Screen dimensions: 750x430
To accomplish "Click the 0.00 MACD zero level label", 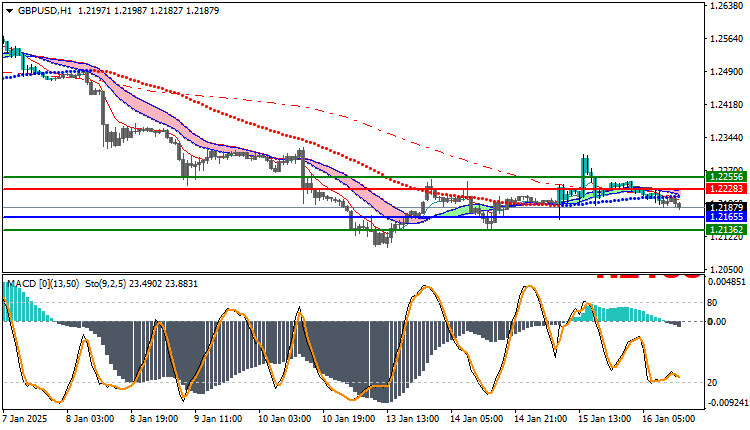I will point(717,322).
